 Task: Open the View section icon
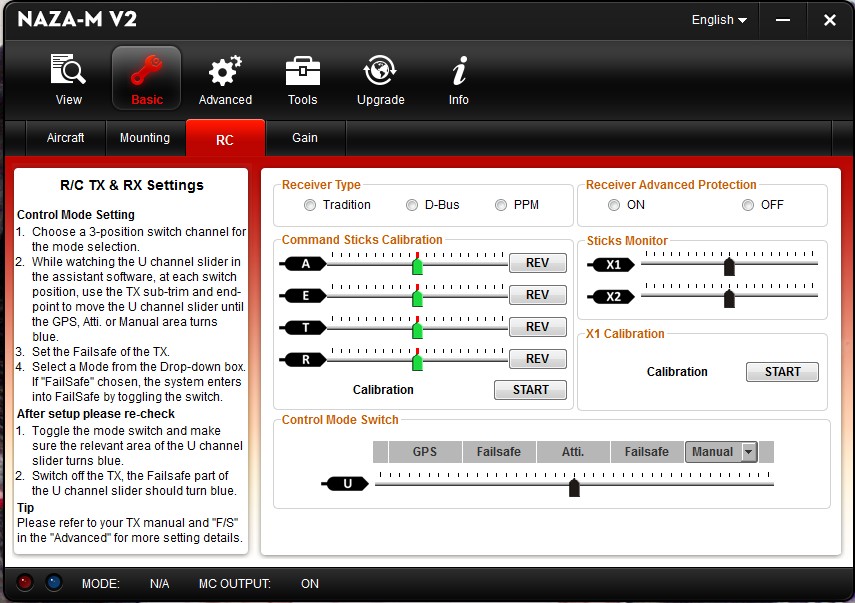68,79
